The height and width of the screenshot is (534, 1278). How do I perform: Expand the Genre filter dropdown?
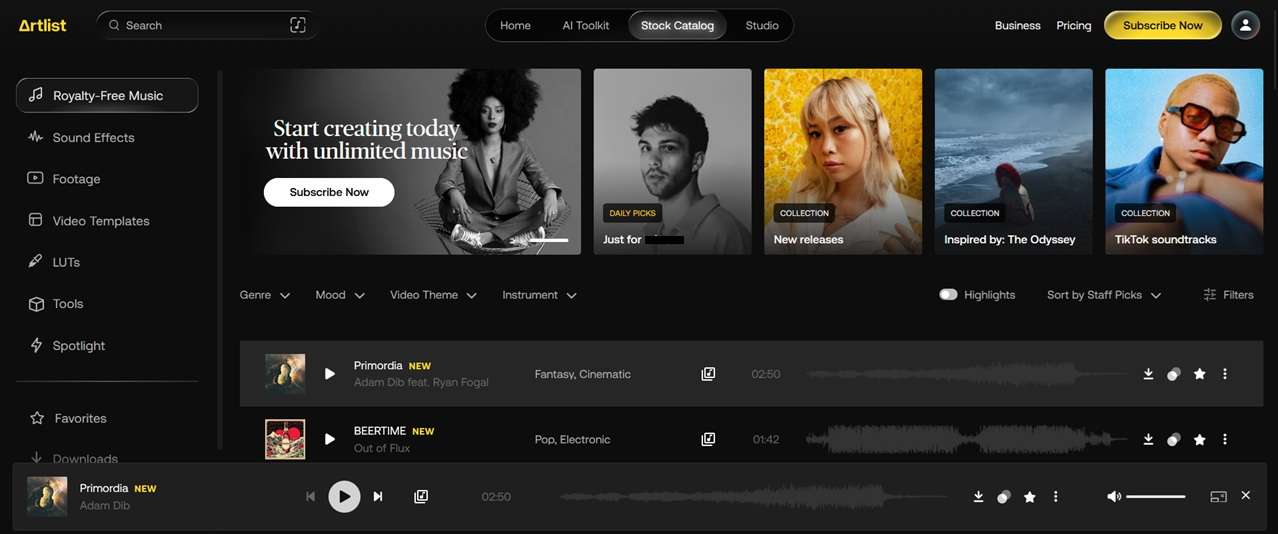point(265,295)
